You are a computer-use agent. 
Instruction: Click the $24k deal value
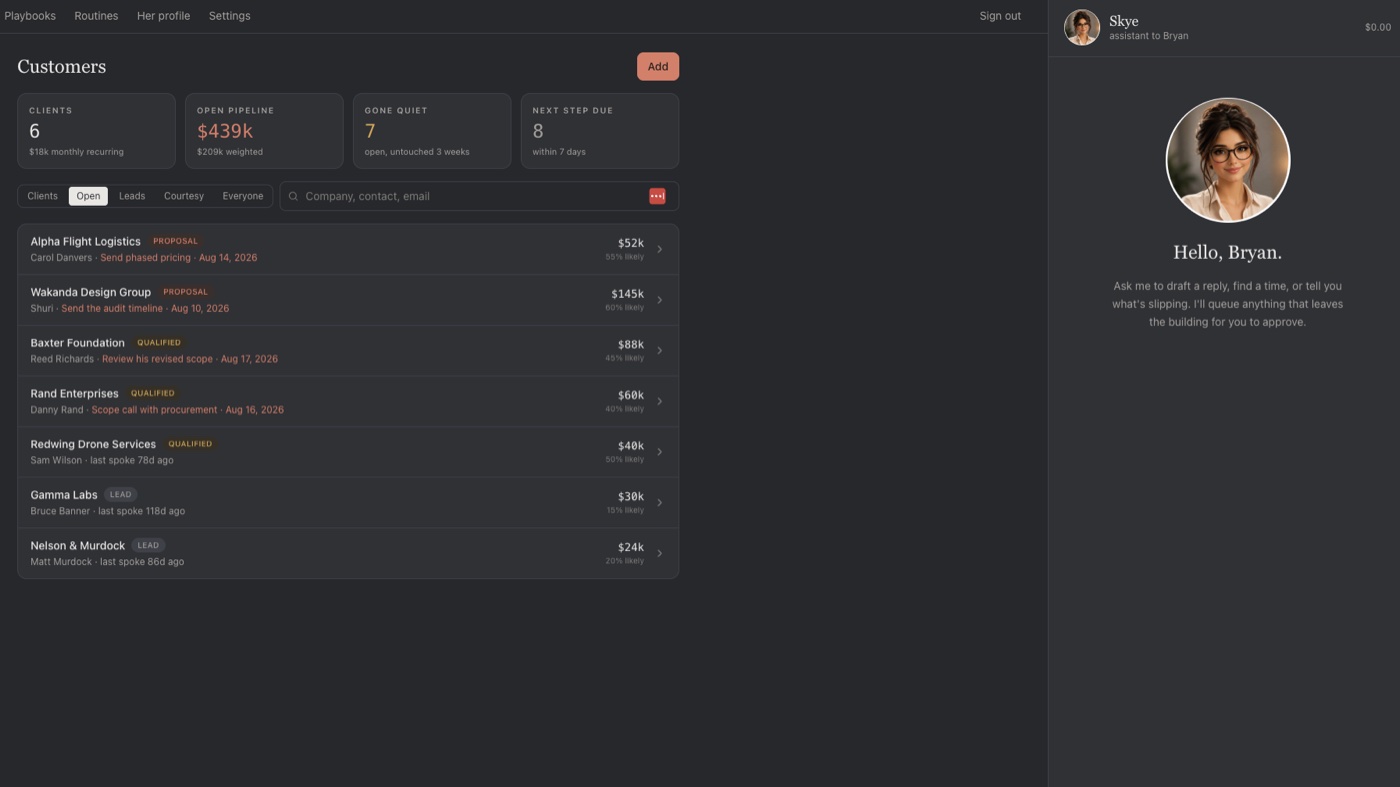pos(631,548)
